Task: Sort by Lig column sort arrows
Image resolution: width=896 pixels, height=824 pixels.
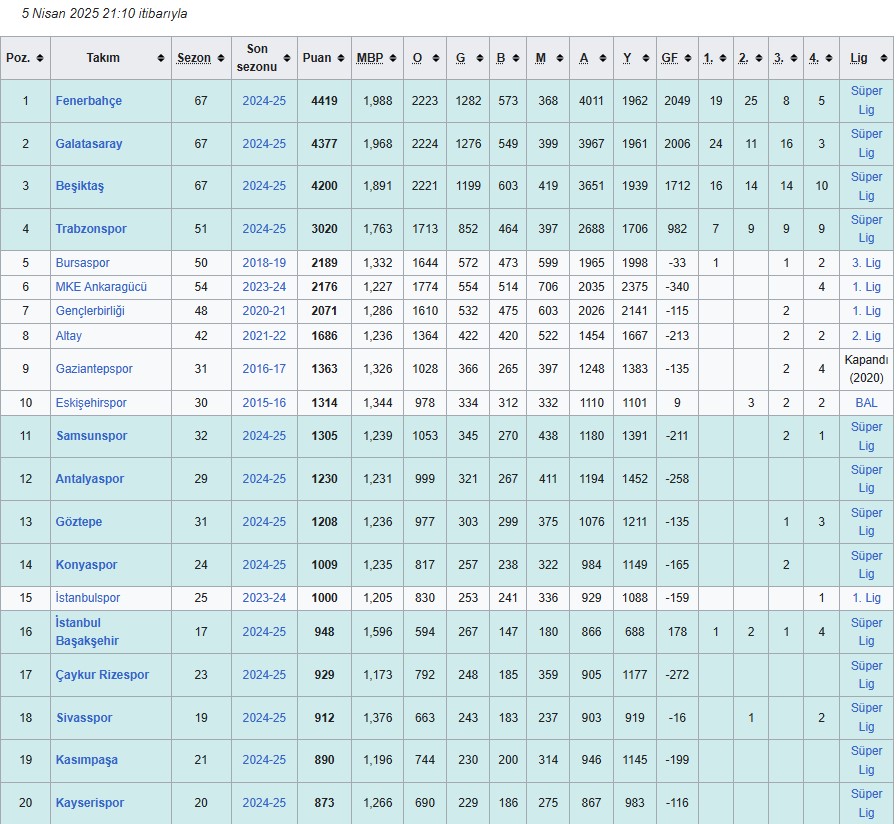Action: click(x=883, y=58)
